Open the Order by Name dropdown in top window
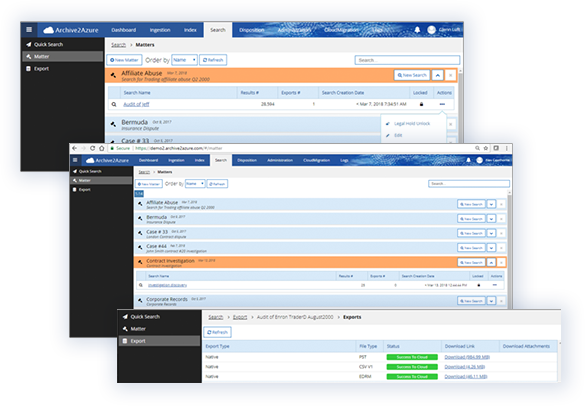Image resolution: width=585 pixels, height=406 pixels. tap(184, 60)
